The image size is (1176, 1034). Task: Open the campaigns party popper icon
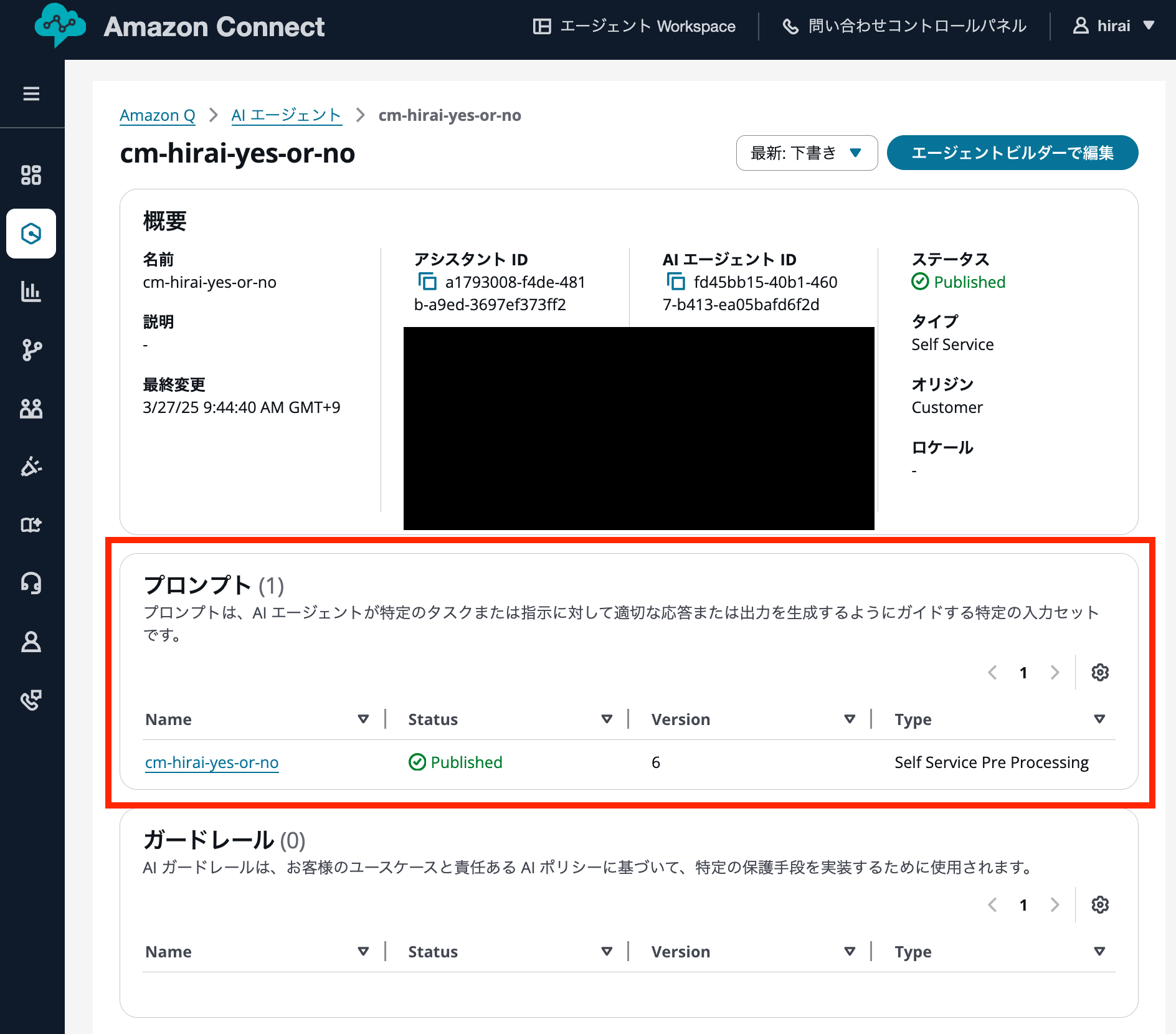pyautogui.click(x=31, y=467)
